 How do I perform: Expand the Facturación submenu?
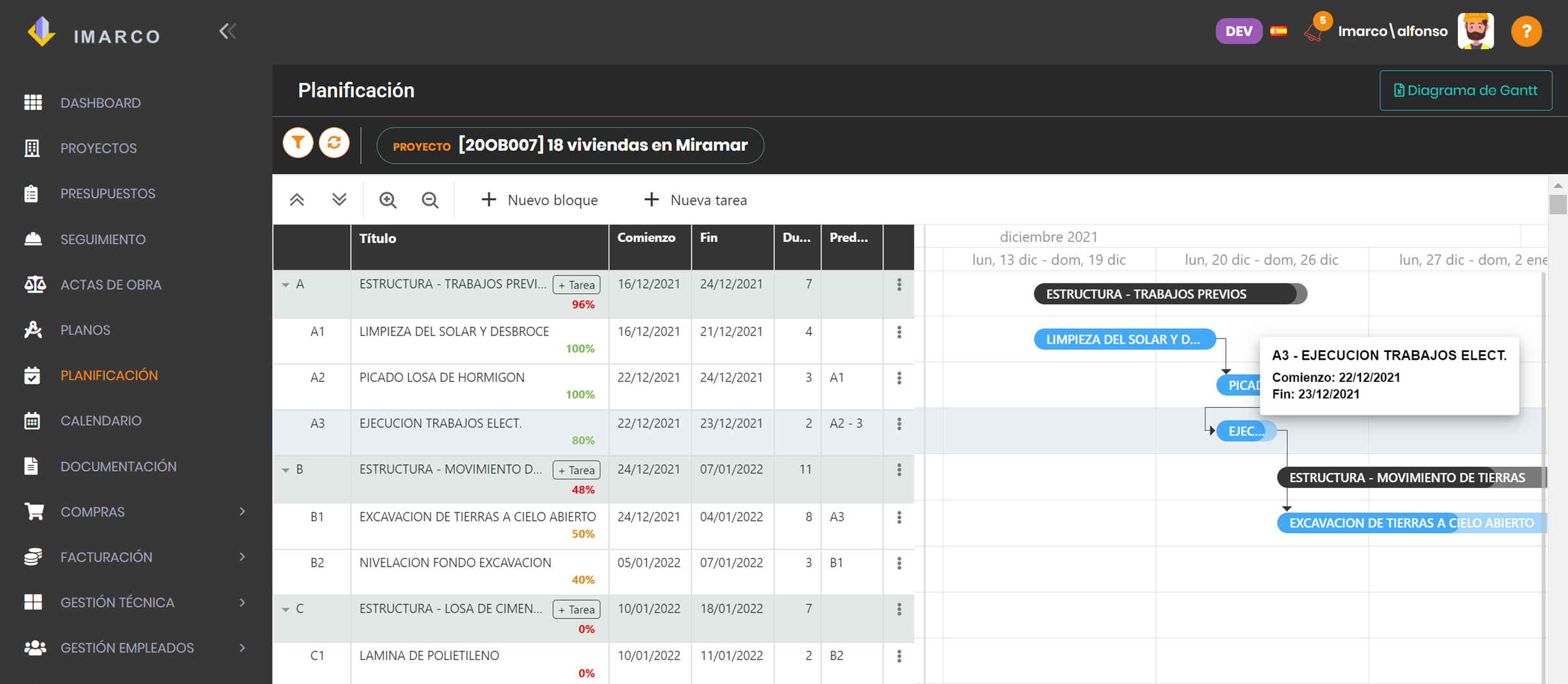point(243,557)
